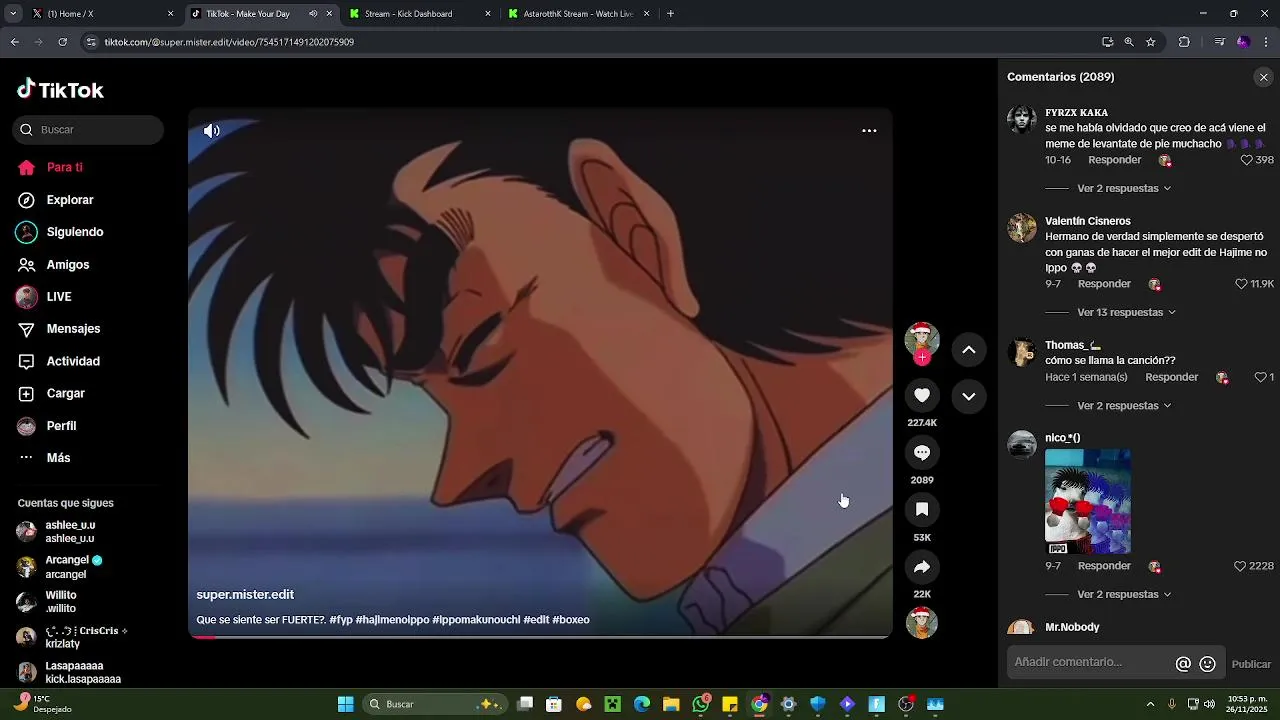Open the Cargar upload page
Image resolution: width=1280 pixels, height=720 pixels.
pos(65,394)
